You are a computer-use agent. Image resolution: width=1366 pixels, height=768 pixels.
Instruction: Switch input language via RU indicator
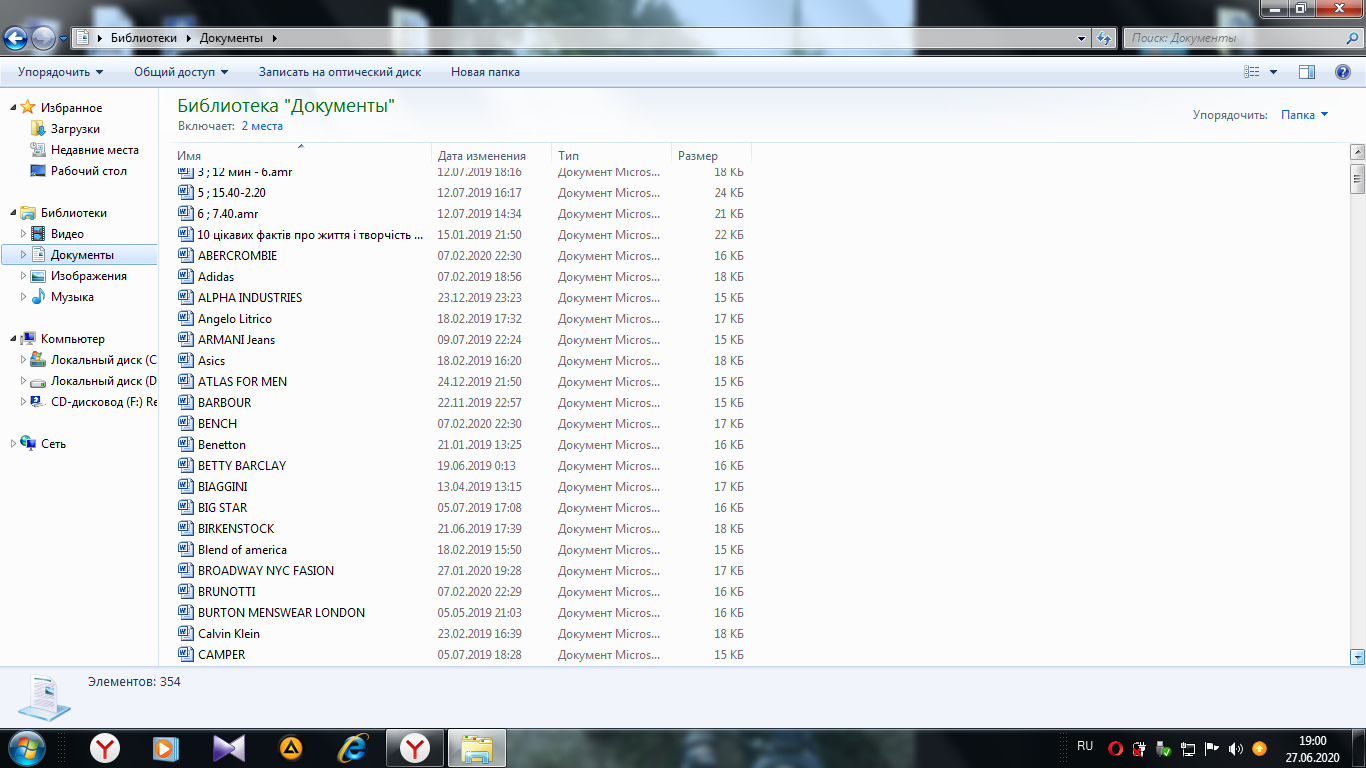[1085, 746]
